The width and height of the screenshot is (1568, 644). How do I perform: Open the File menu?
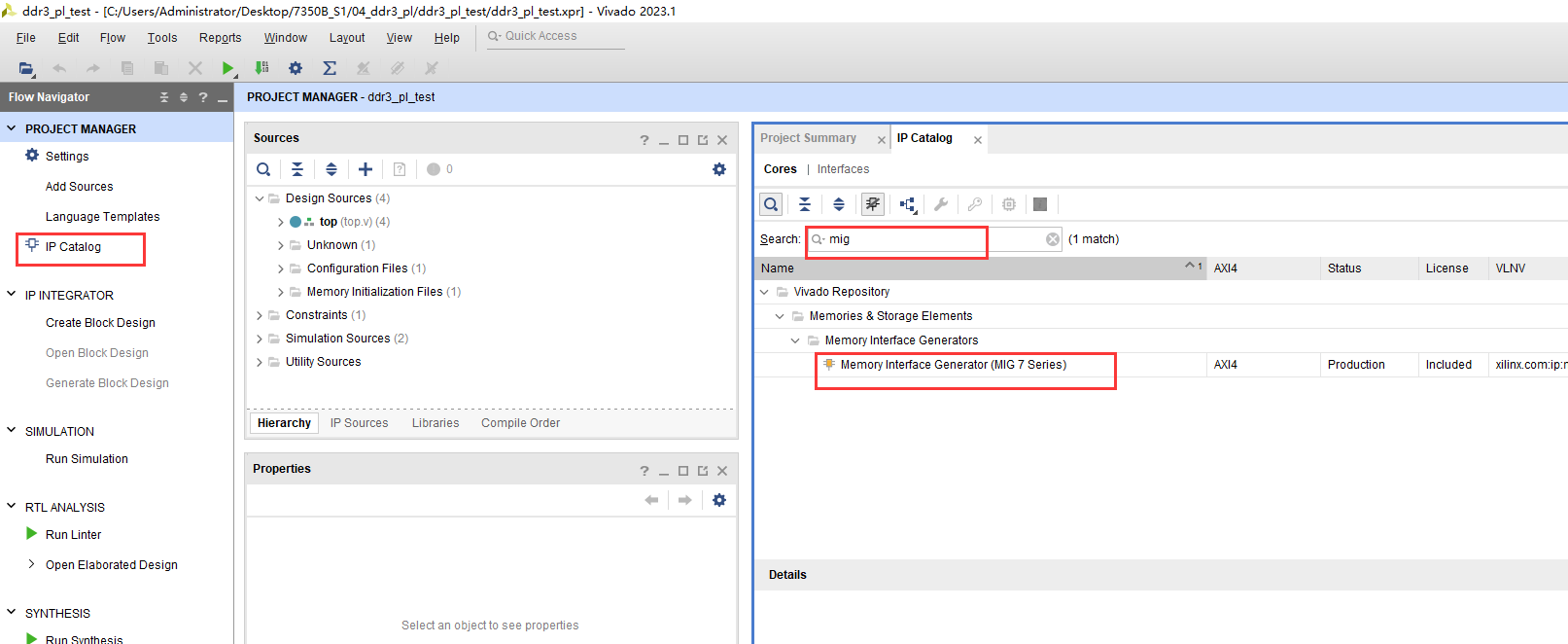[x=26, y=38]
